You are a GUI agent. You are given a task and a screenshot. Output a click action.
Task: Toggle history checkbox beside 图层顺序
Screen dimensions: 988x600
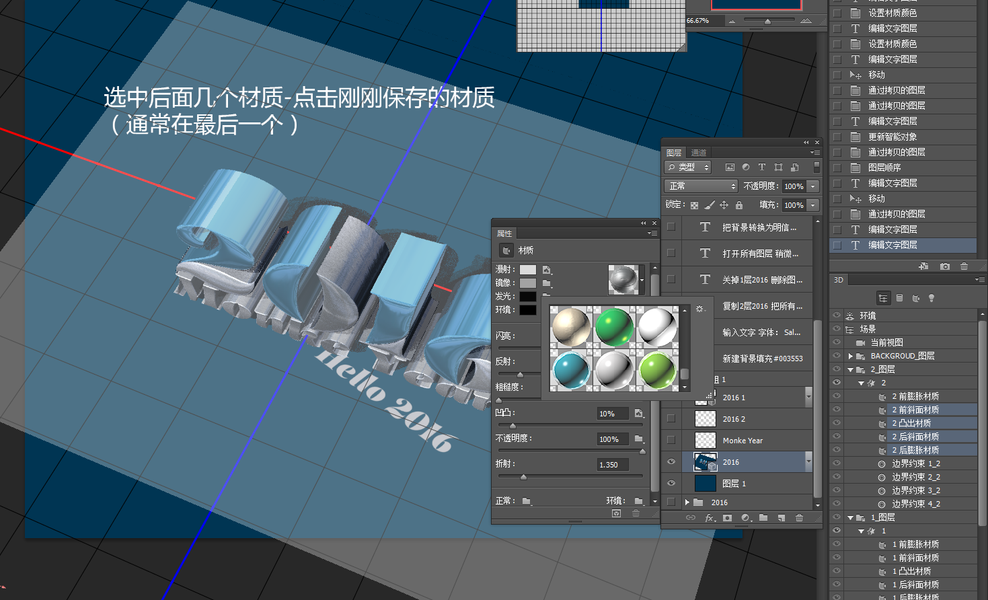837,168
